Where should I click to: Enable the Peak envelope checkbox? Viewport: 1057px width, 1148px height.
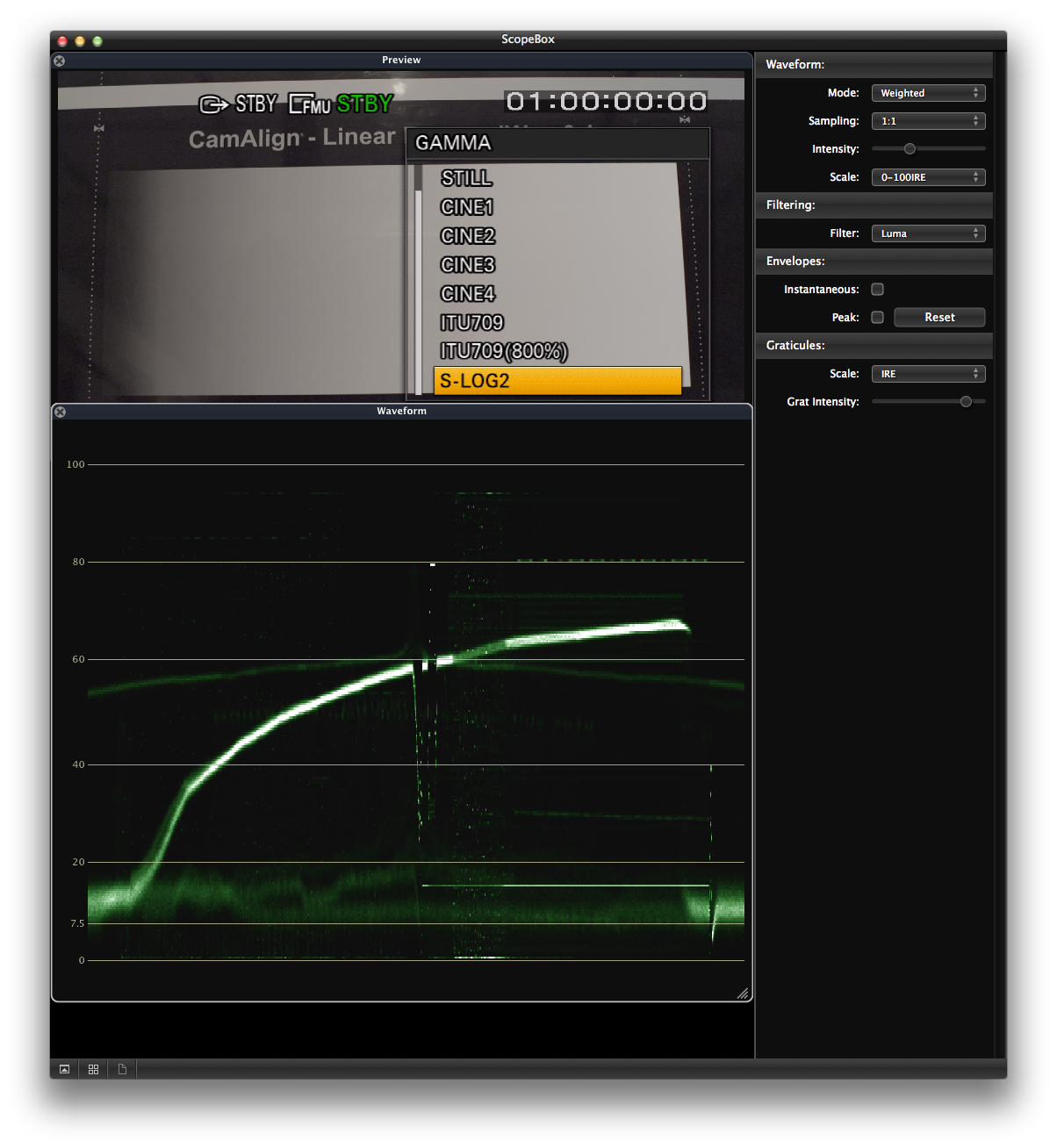(877, 318)
